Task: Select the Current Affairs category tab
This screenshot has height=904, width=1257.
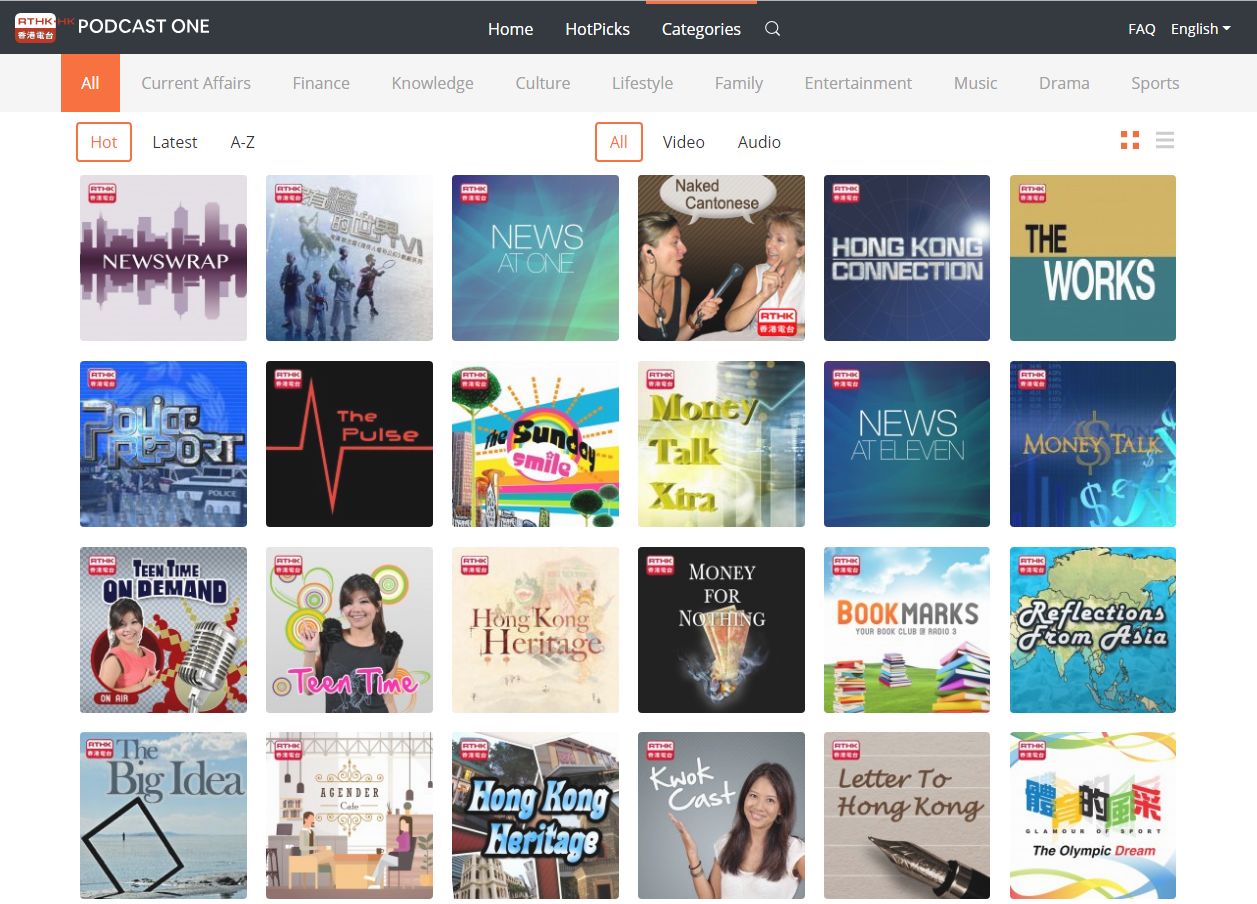Action: 196,83
